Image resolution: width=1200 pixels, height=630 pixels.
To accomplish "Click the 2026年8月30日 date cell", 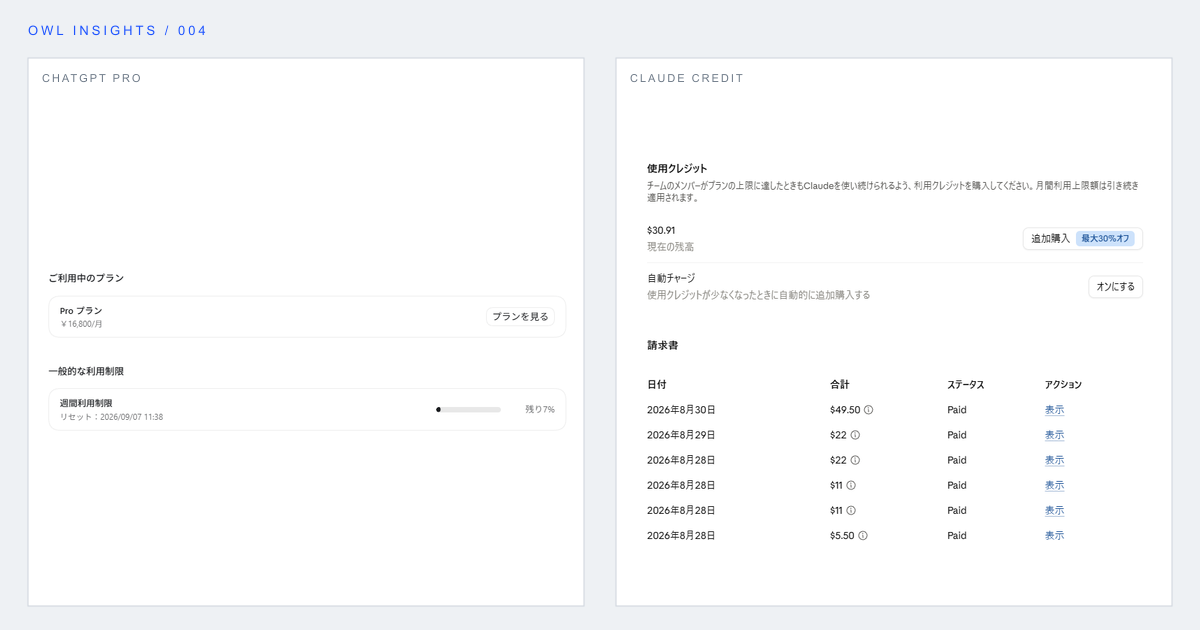I will coord(681,410).
